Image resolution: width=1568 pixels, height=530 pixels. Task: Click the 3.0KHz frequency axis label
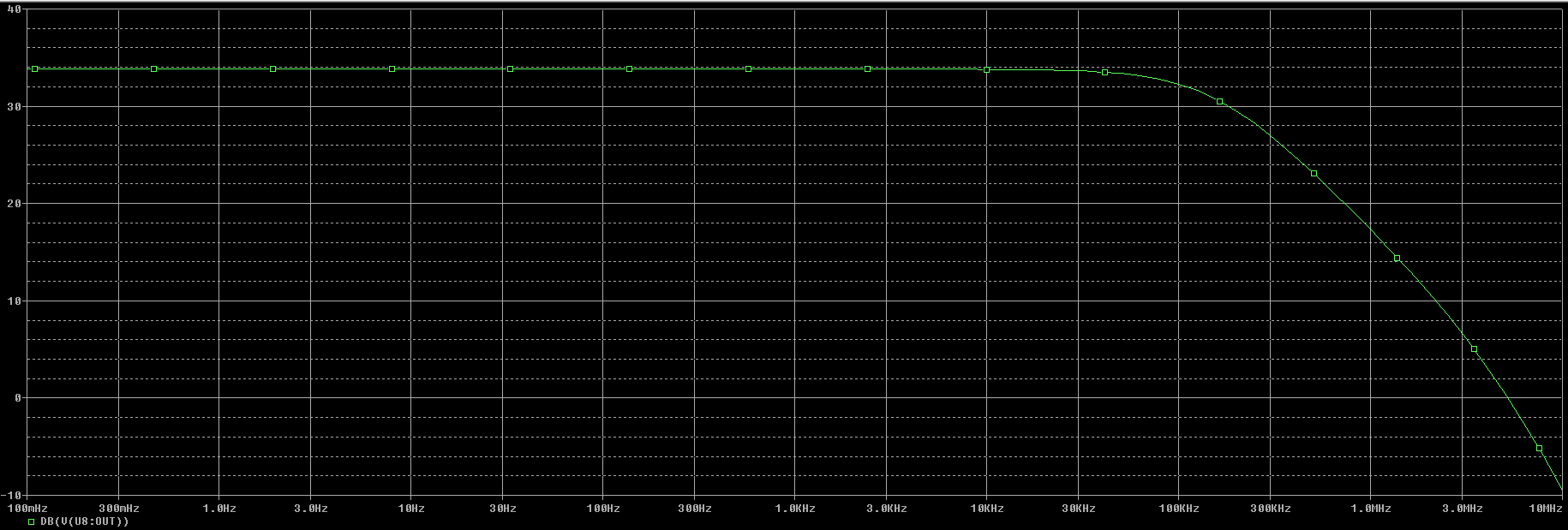(887, 509)
